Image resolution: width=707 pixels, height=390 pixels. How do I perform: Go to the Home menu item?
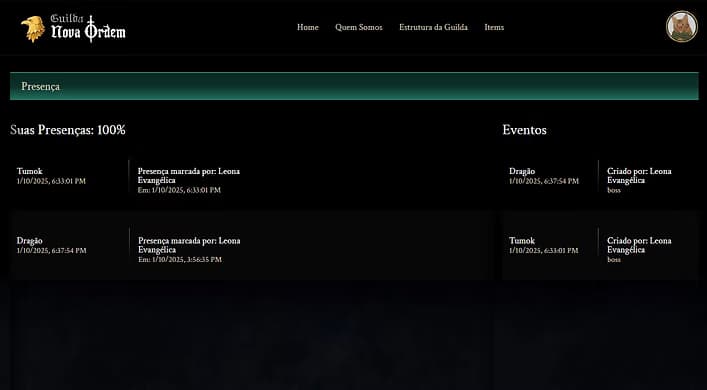tap(308, 27)
